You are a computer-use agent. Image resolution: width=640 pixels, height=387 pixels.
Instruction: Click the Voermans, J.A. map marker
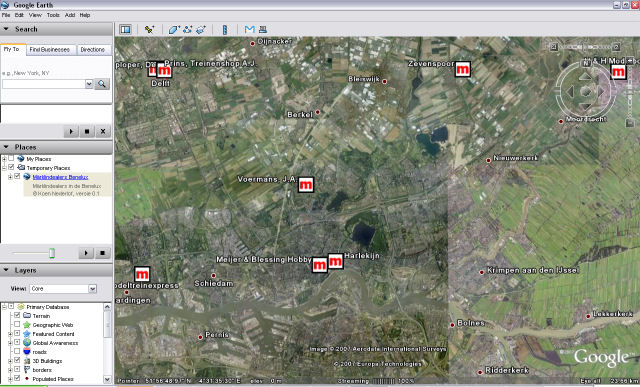[x=306, y=185]
